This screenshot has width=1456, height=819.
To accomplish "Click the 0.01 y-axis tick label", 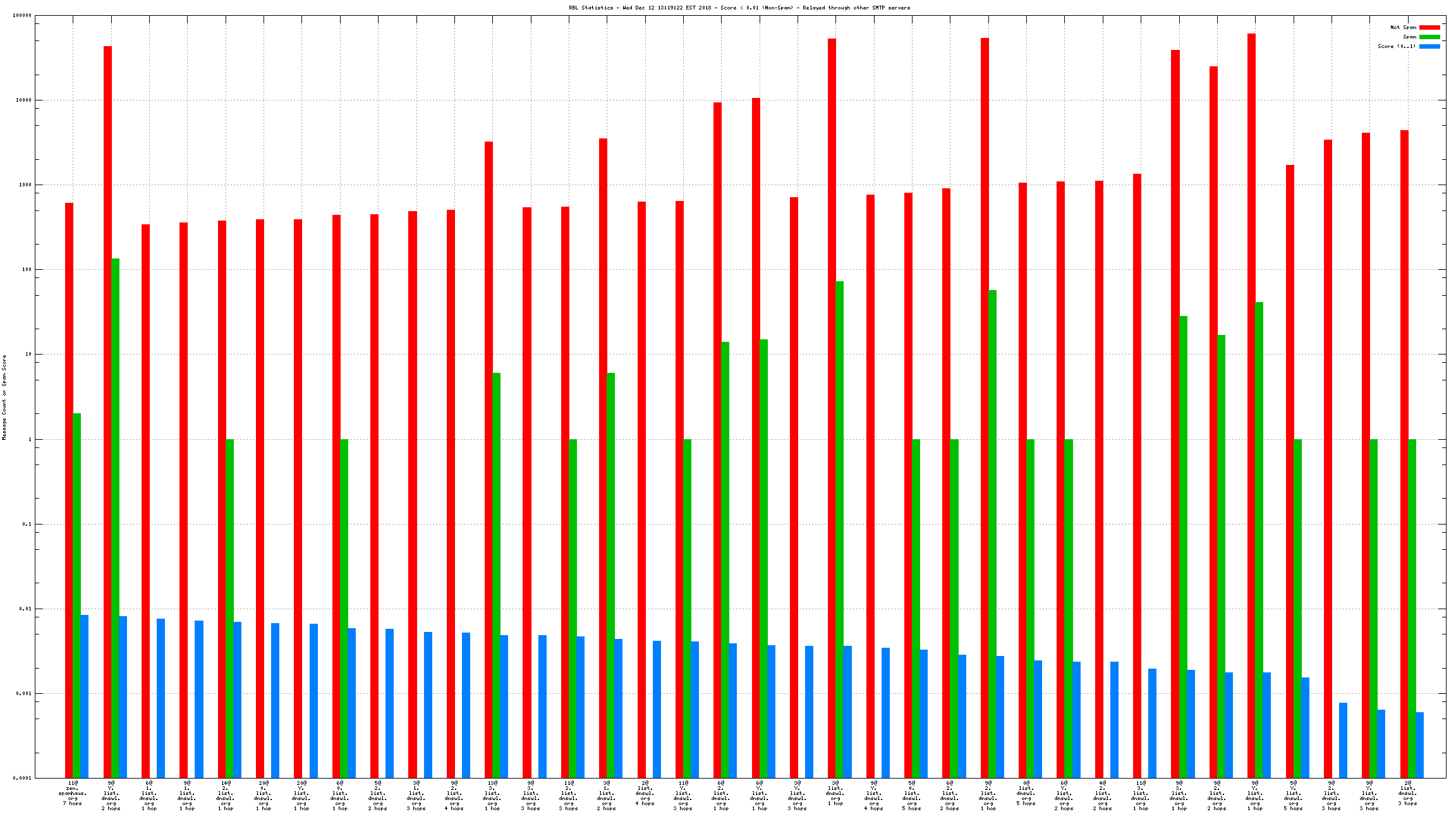I will [x=24, y=609].
